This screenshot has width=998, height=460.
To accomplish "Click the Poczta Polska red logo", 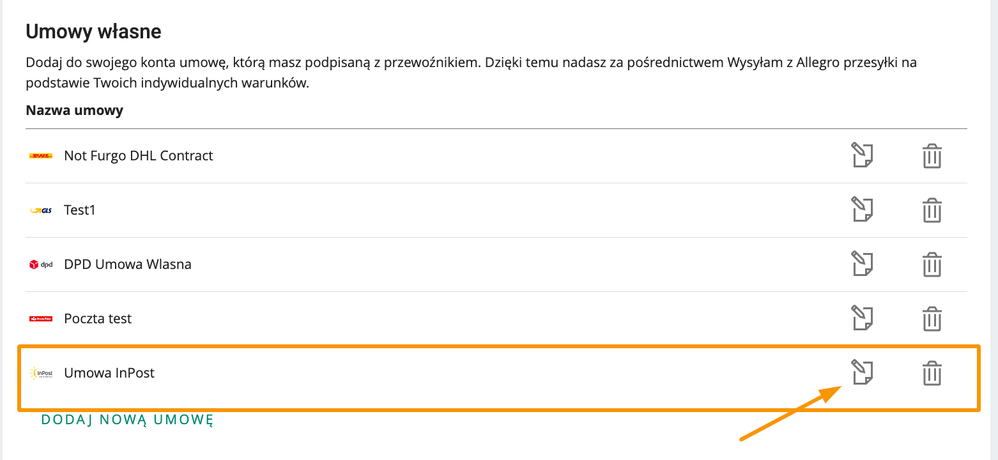I will pyautogui.click(x=41, y=319).
